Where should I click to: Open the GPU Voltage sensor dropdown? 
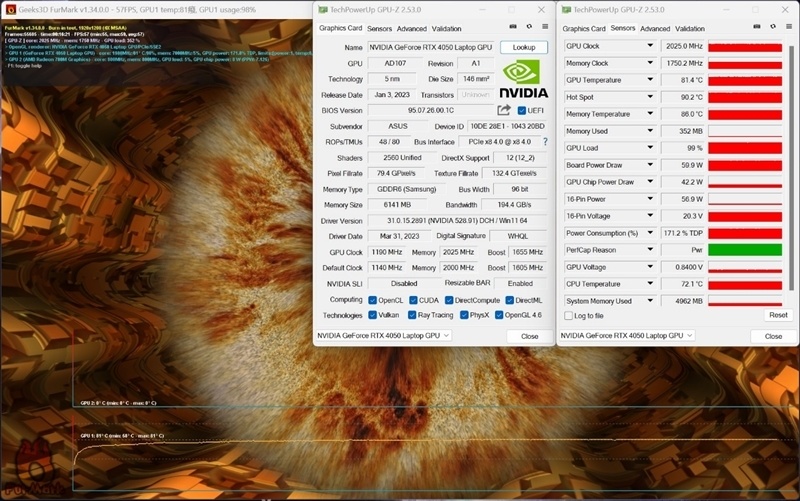[x=650, y=267]
